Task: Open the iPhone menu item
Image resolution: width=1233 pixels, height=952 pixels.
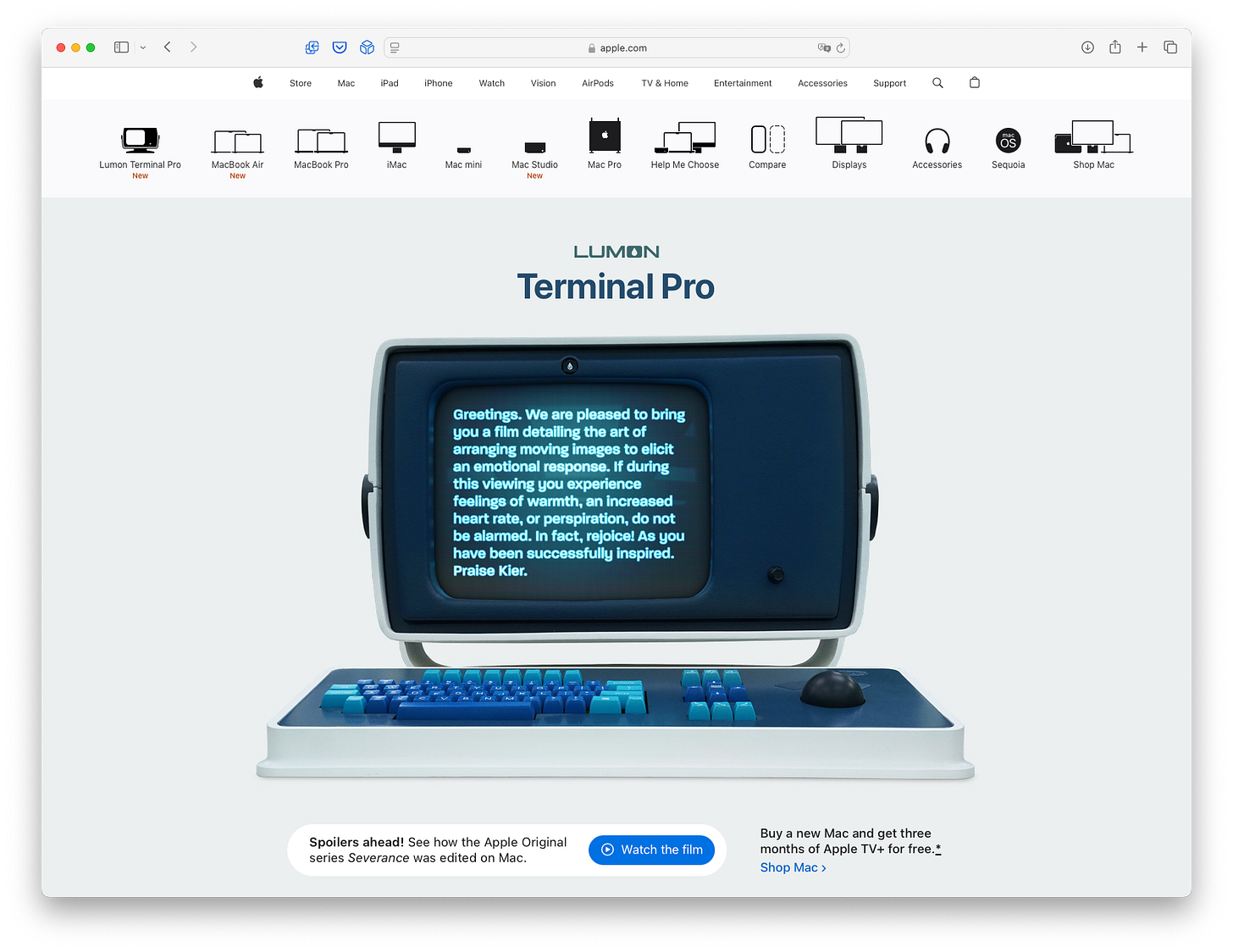Action: click(x=439, y=83)
